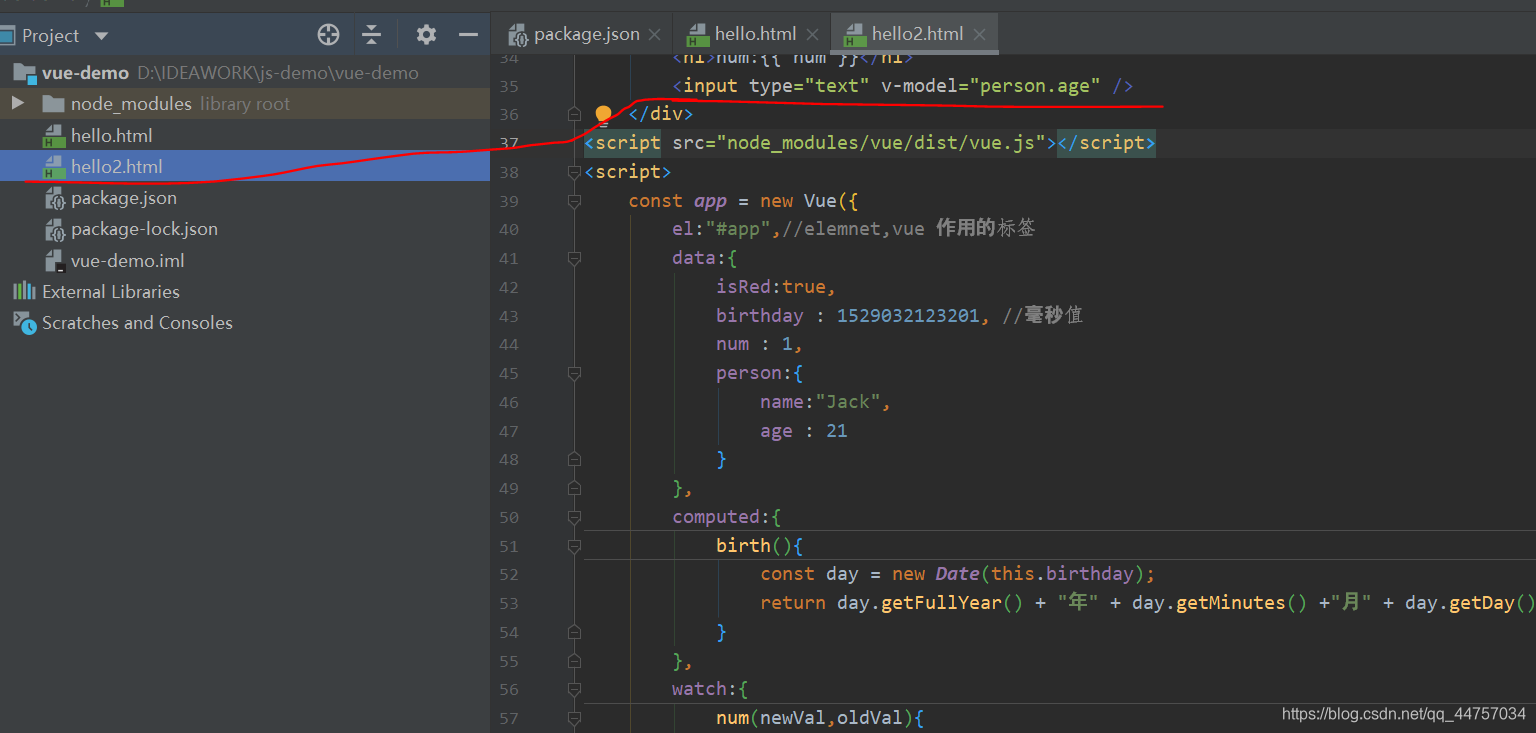Fold the computed block at line 50
This screenshot has height=733, width=1536.
574,517
